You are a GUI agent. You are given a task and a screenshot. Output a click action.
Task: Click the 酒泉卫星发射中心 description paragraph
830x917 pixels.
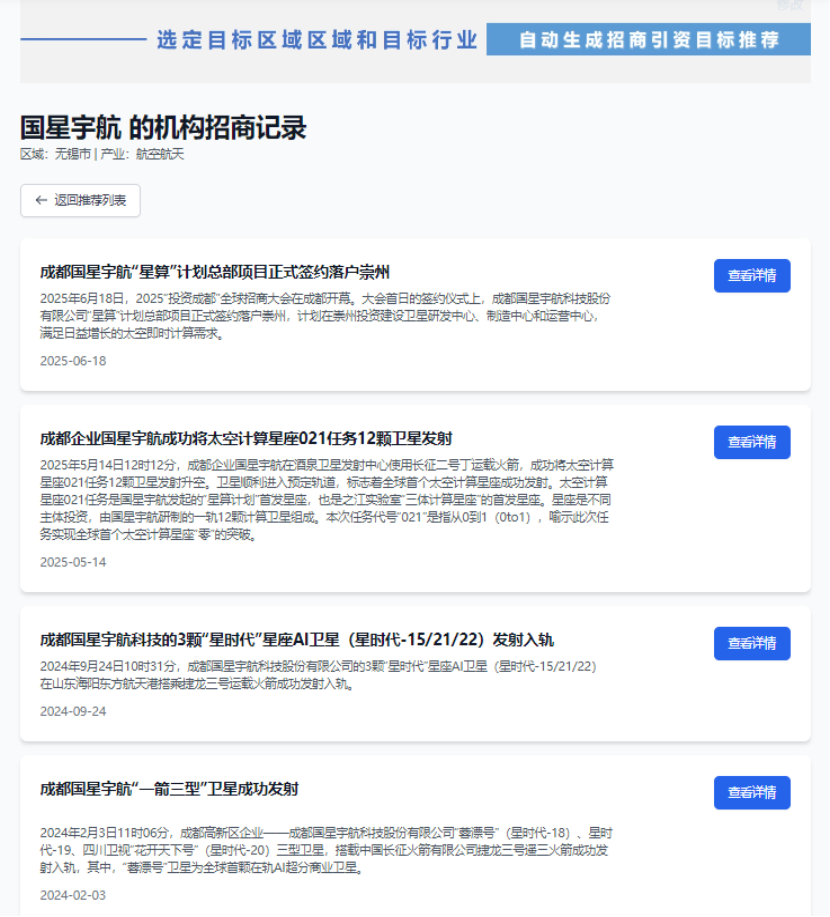[325, 499]
